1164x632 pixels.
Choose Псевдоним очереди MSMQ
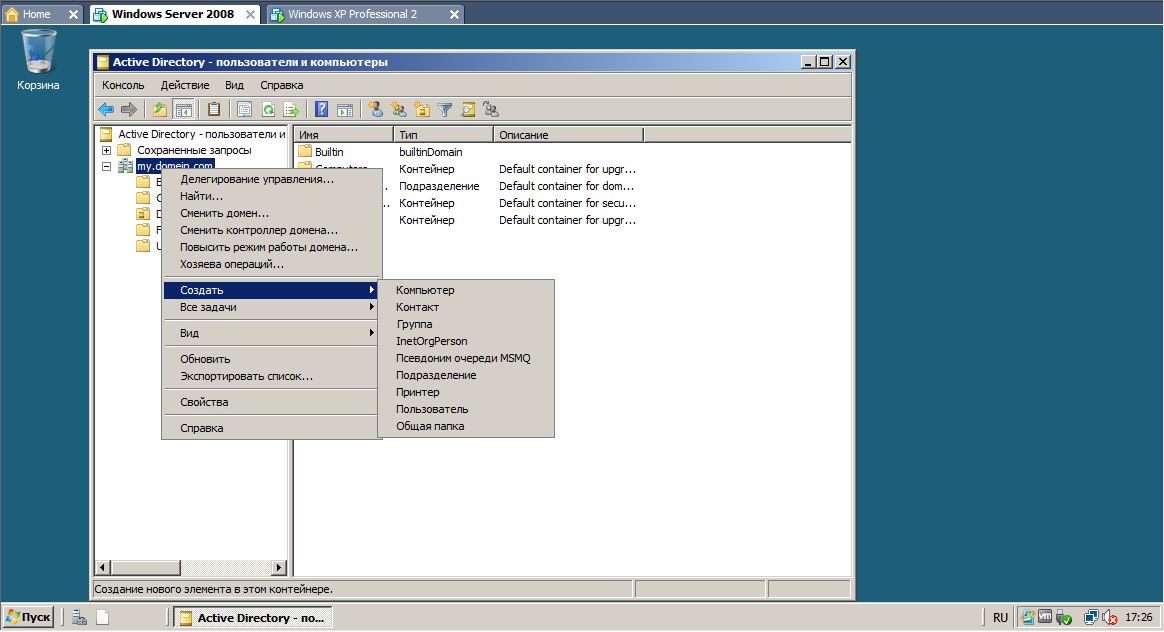tap(466, 359)
